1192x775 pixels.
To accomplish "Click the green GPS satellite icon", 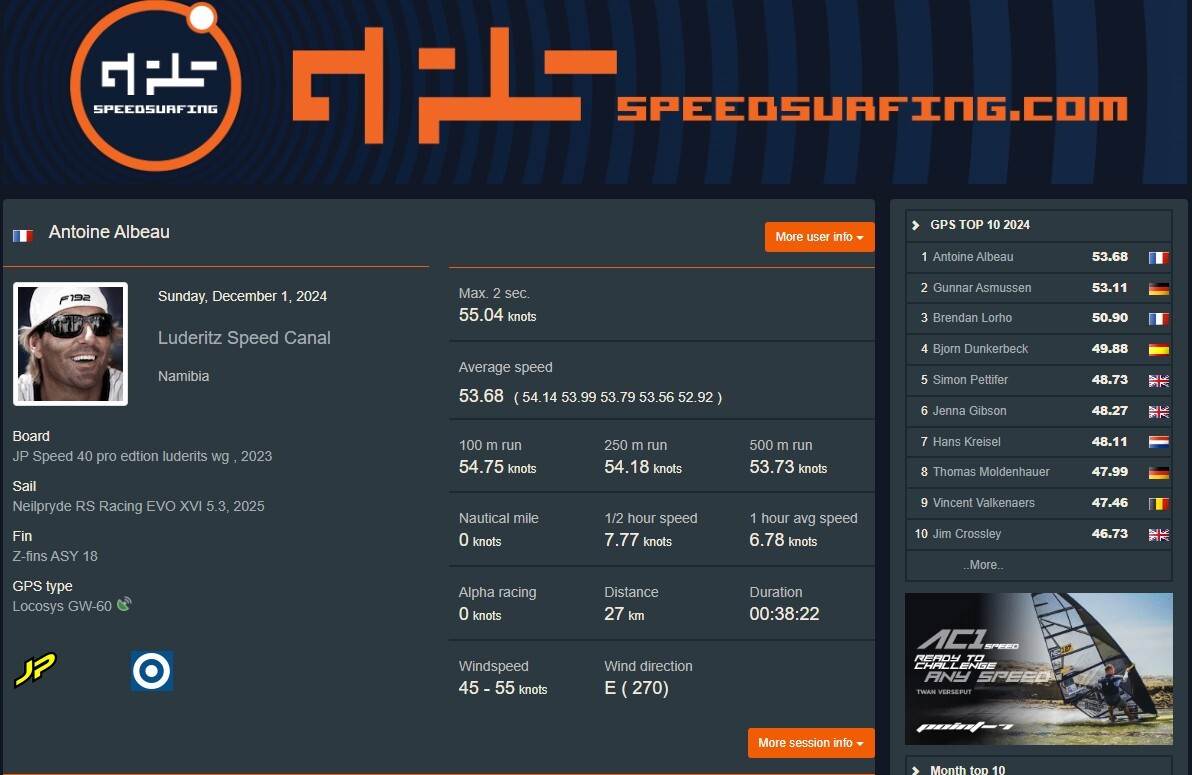I will click(124, 605).
